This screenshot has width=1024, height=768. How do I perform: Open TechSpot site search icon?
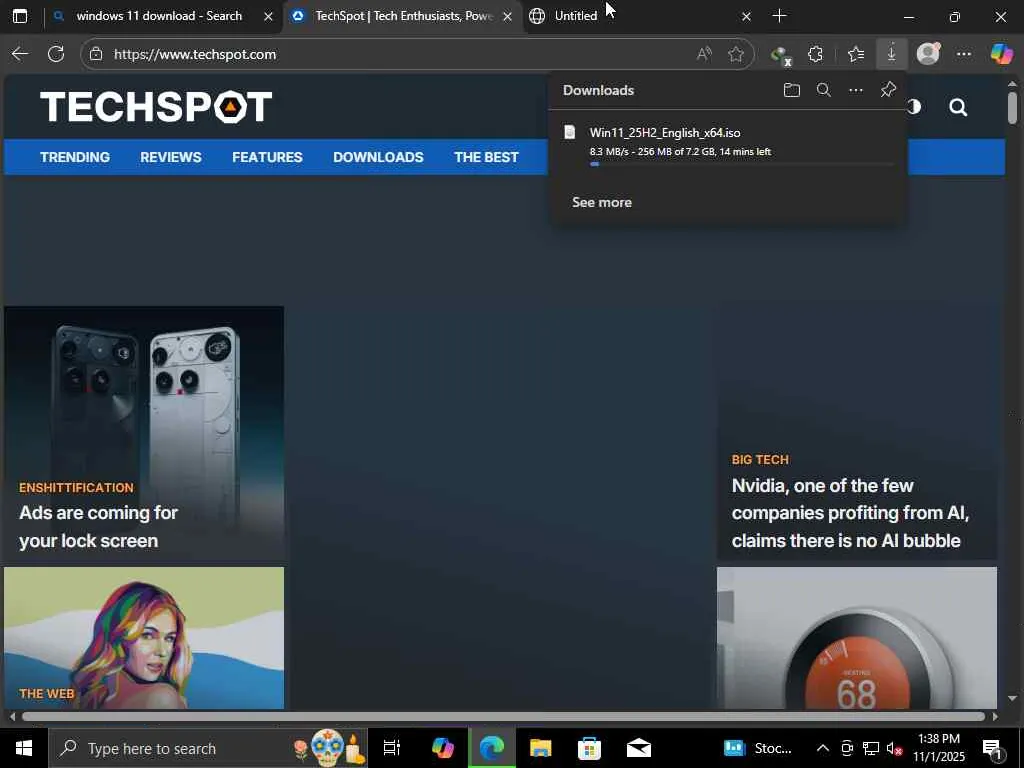coord(958,107)
